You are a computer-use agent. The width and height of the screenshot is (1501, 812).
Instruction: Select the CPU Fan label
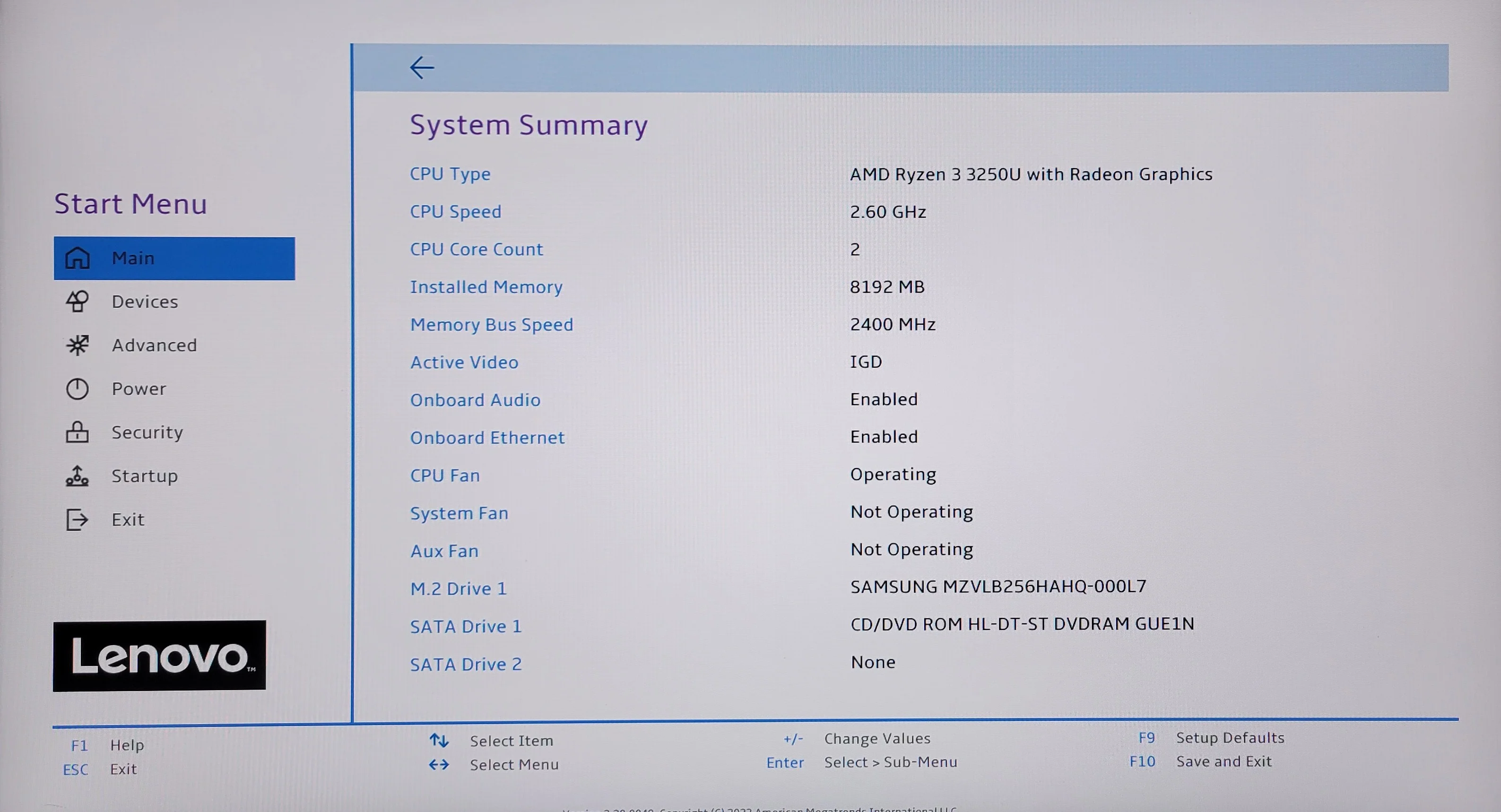pyautogui.click(x=445, y=476)
